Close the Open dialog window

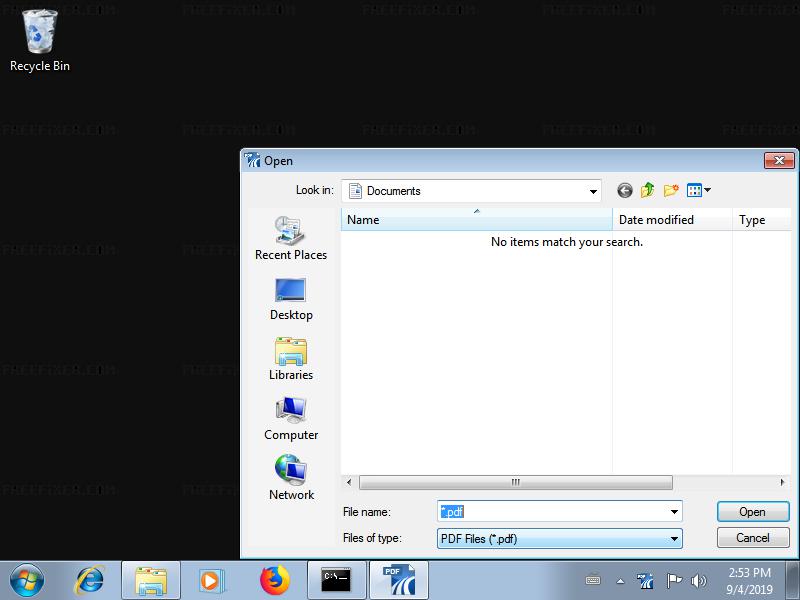click(779, 161)
